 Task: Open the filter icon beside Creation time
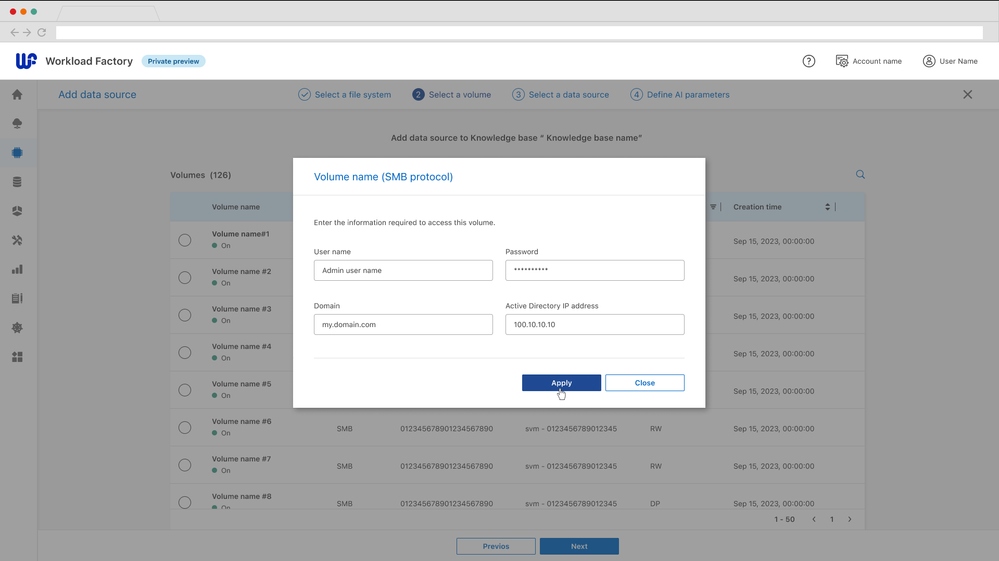click(713, 207)
